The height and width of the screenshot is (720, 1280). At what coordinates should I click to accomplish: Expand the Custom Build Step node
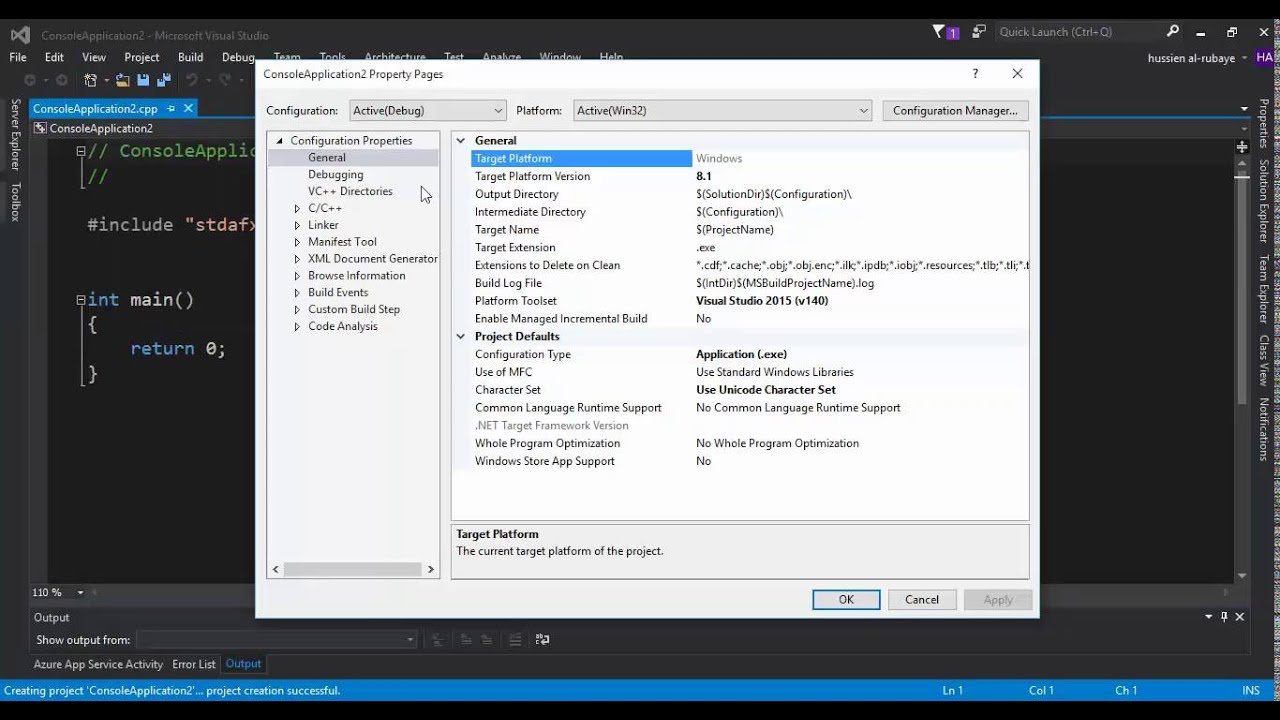tap(297, 310)
